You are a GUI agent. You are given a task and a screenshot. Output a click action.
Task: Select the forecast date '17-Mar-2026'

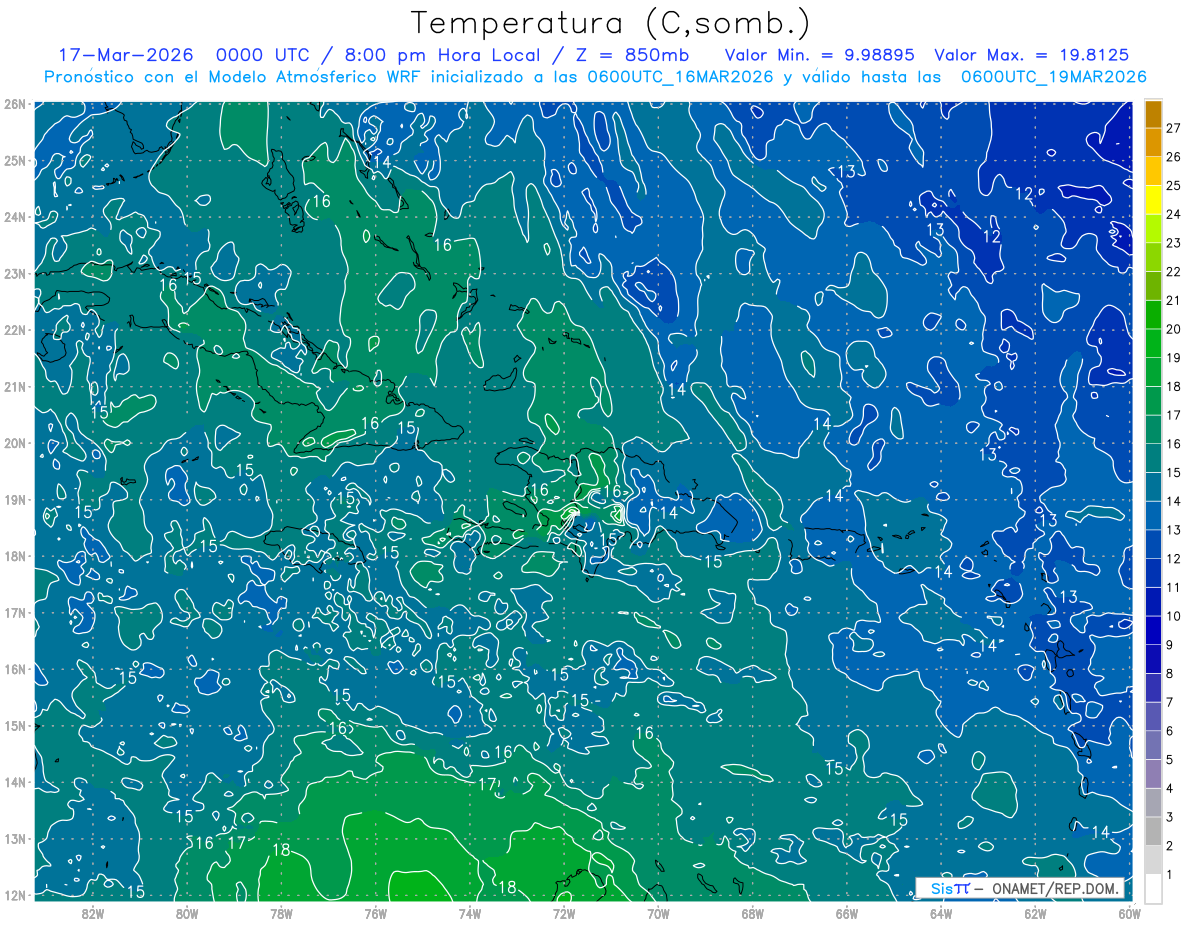126,55
